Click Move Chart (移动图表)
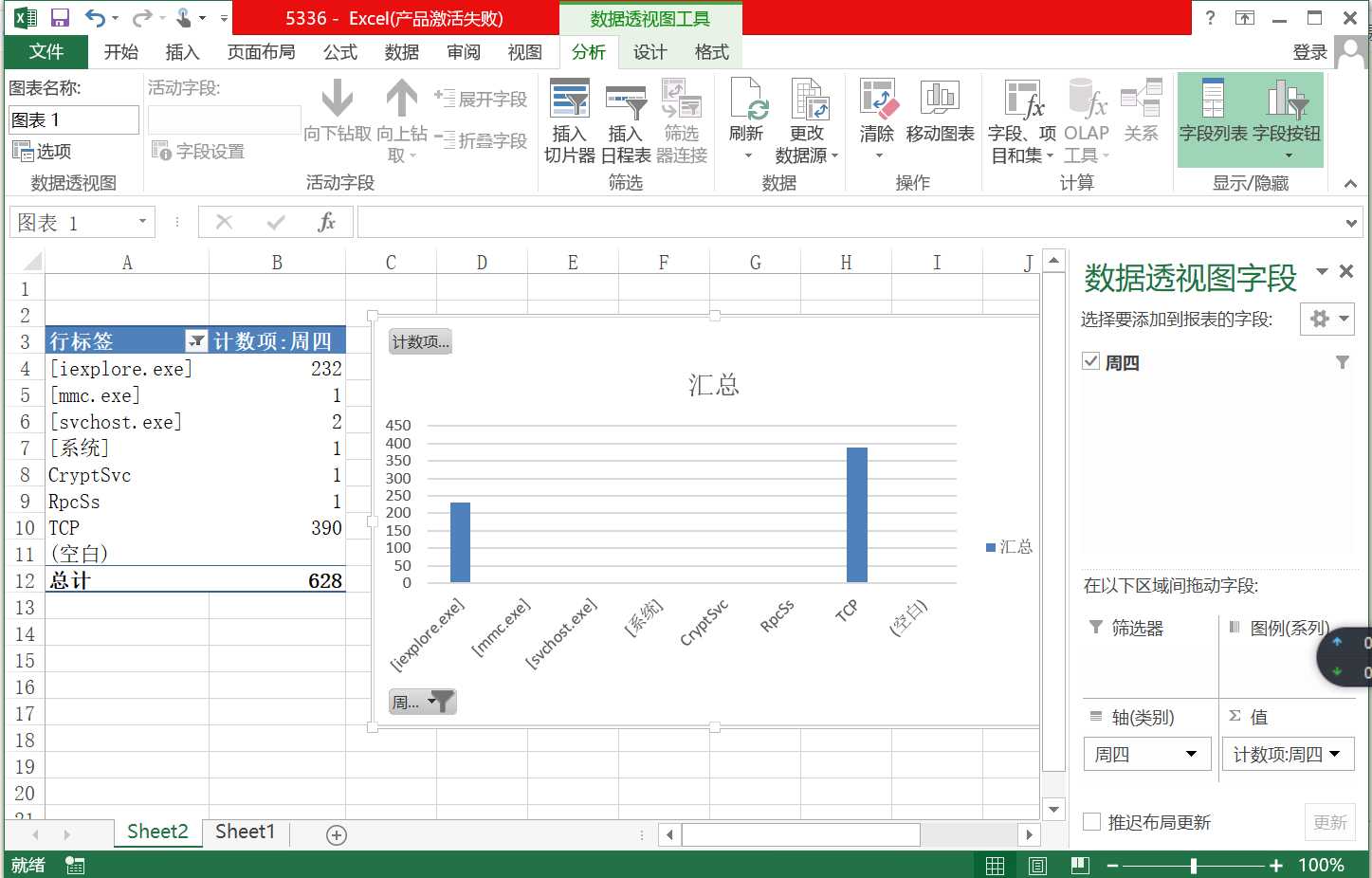 (940, 112)
